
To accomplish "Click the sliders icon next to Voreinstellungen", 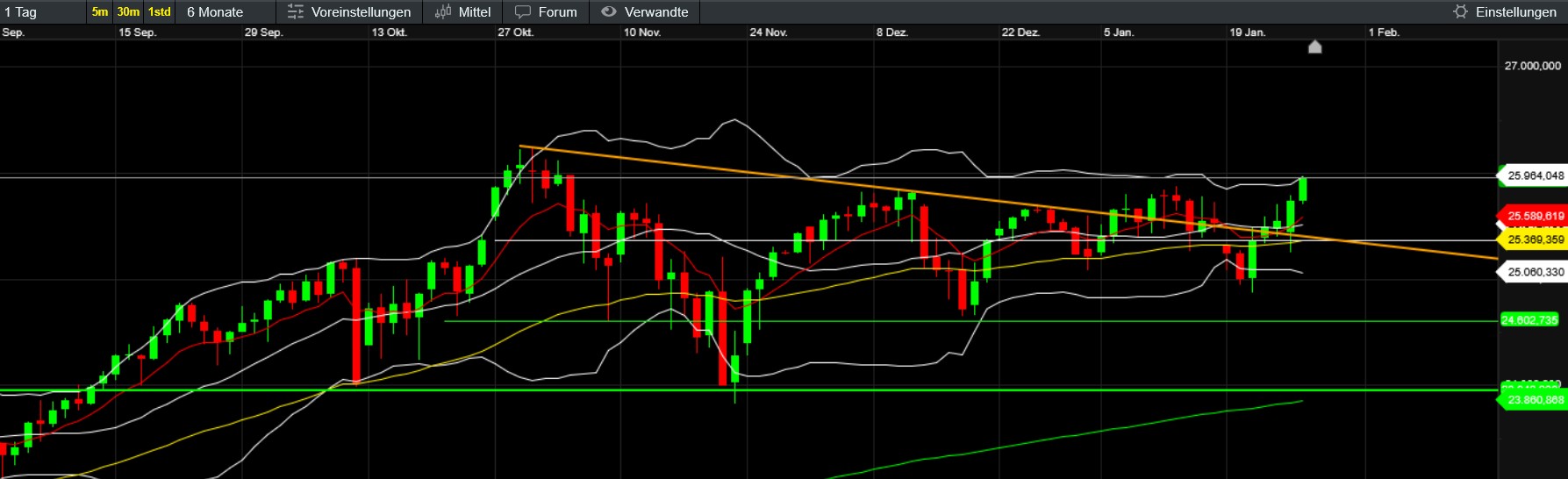I will [x=296, y=12].
